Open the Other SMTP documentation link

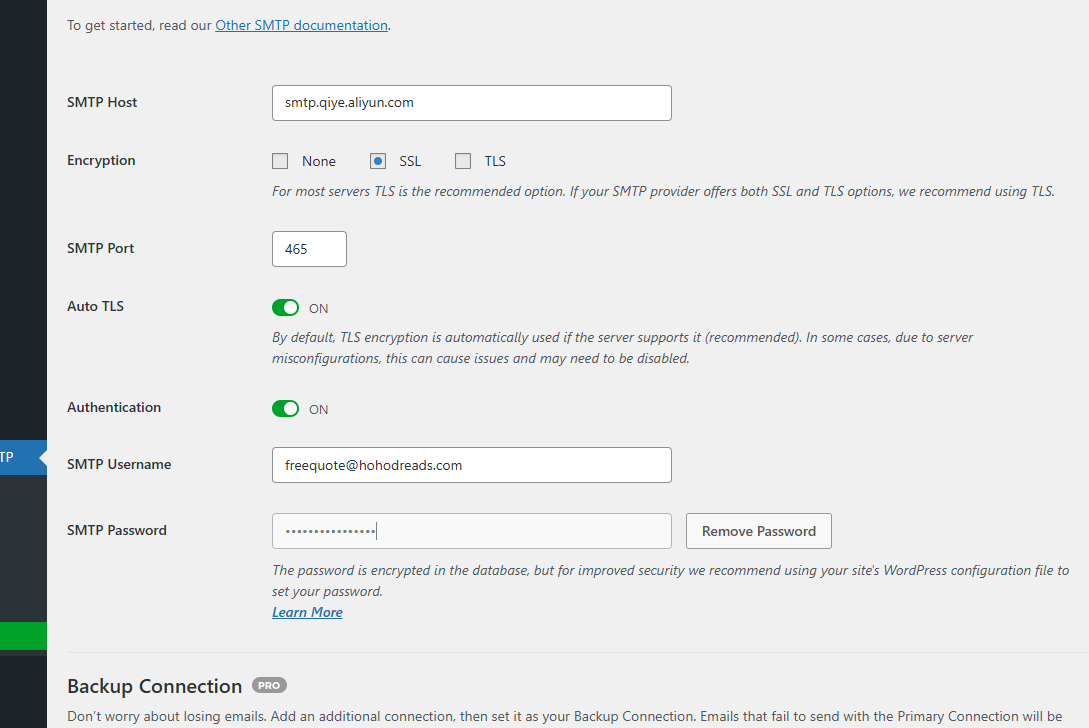[x=301, y=25]
